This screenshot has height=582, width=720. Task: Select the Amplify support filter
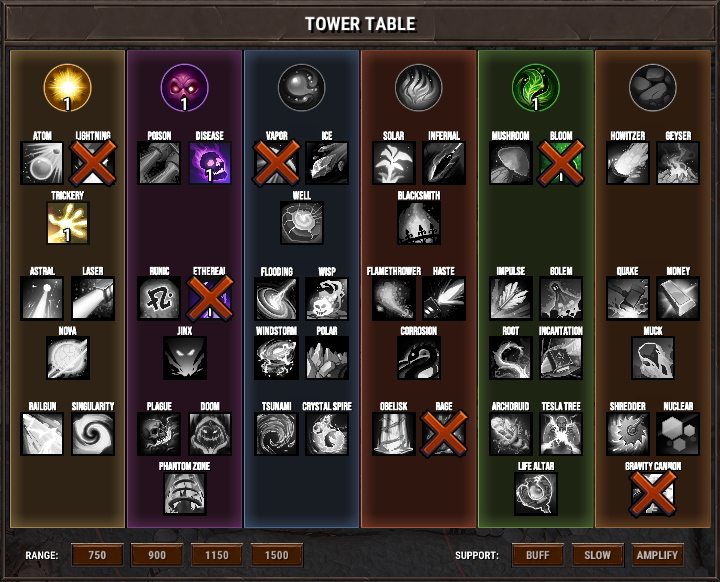coord(658,555)
